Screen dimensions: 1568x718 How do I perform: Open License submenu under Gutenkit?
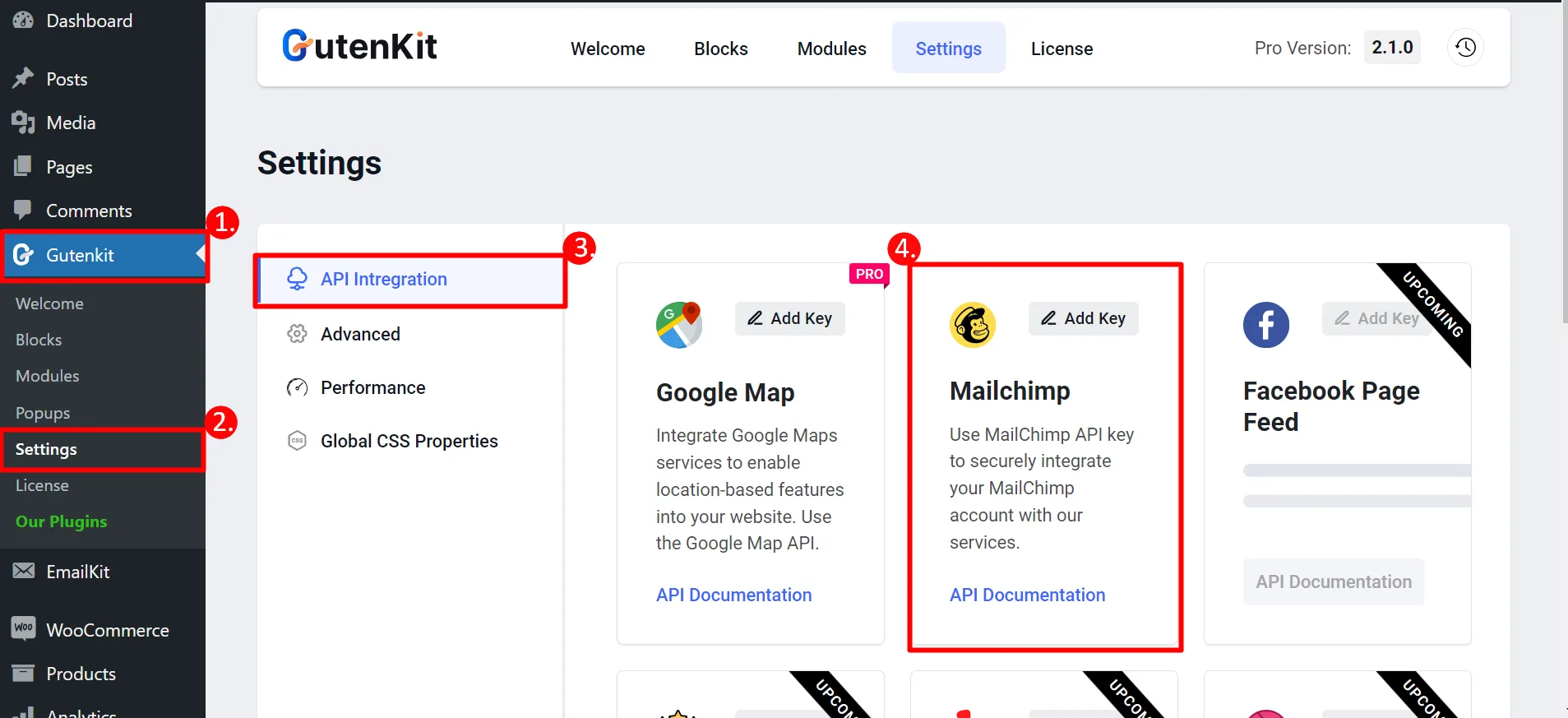point(42,485)
